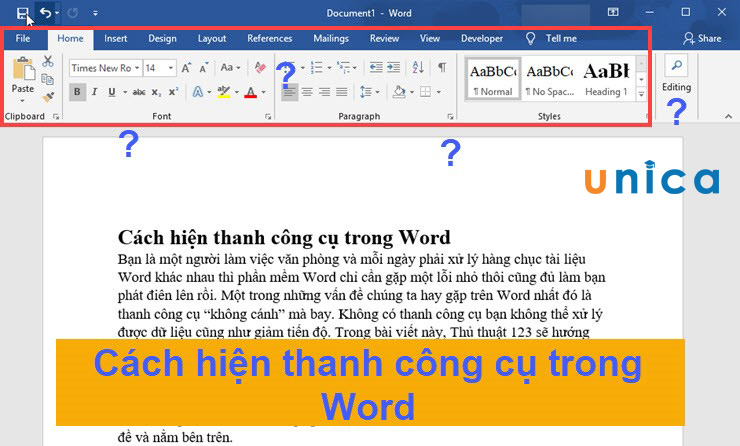Select the Heading 1 style
Screen dimensions: 740x446
click(606, 78)
